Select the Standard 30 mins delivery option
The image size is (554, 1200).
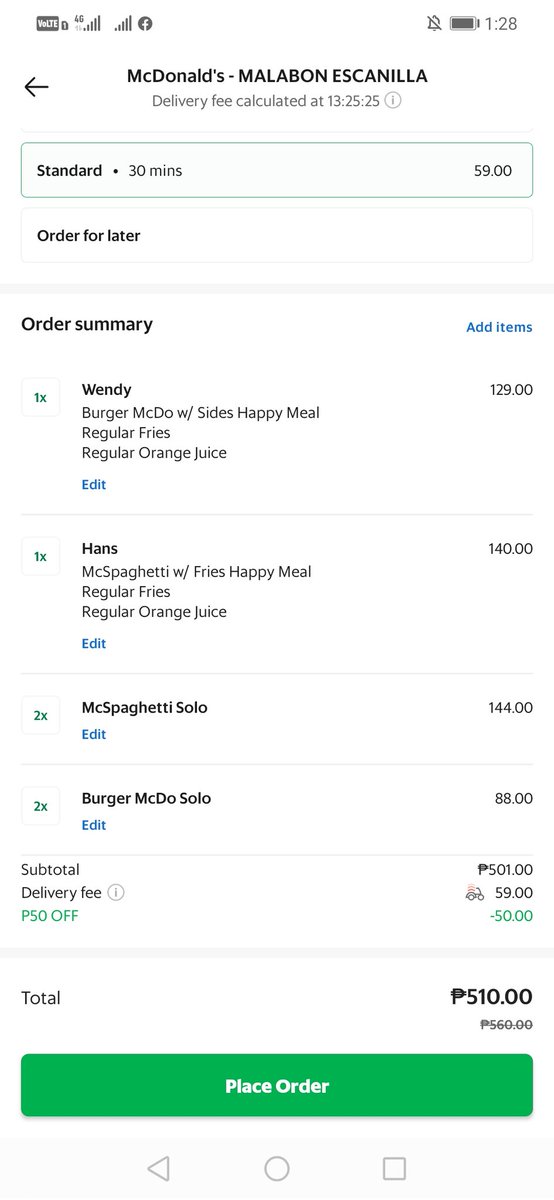tap(277, 171)
